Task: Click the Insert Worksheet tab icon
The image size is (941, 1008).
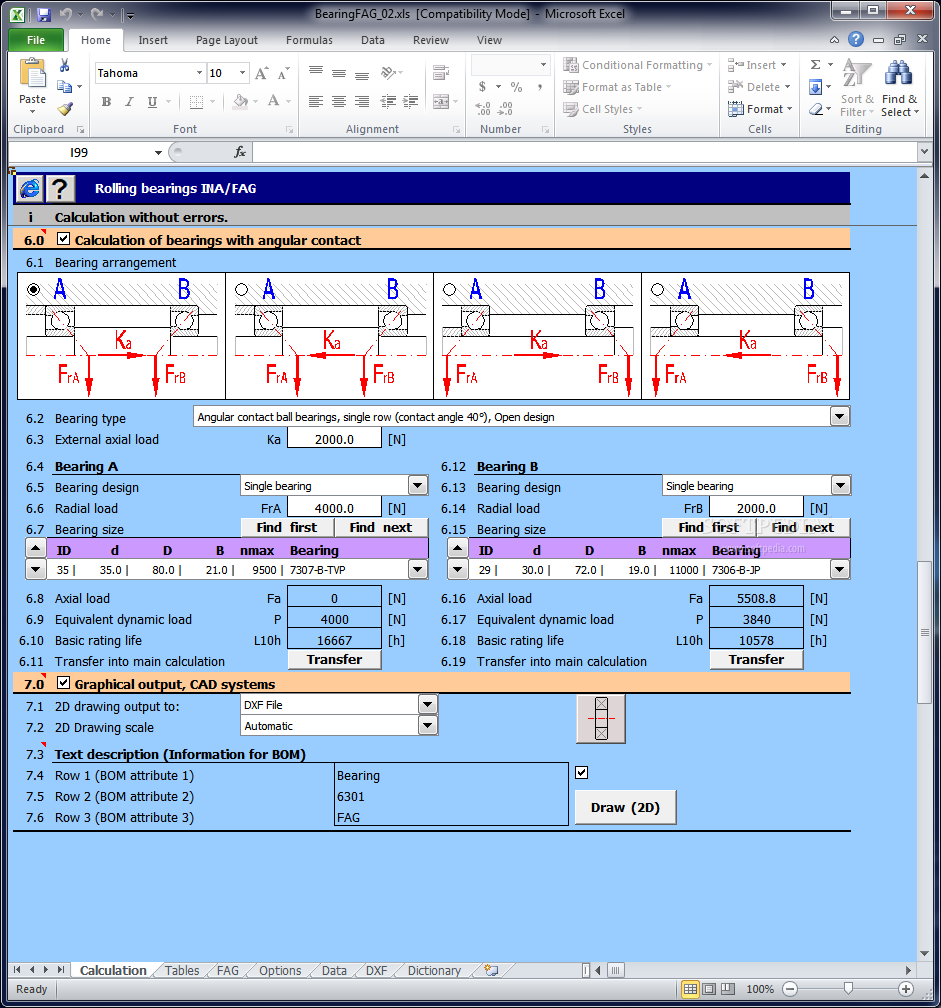Action: 492,970
